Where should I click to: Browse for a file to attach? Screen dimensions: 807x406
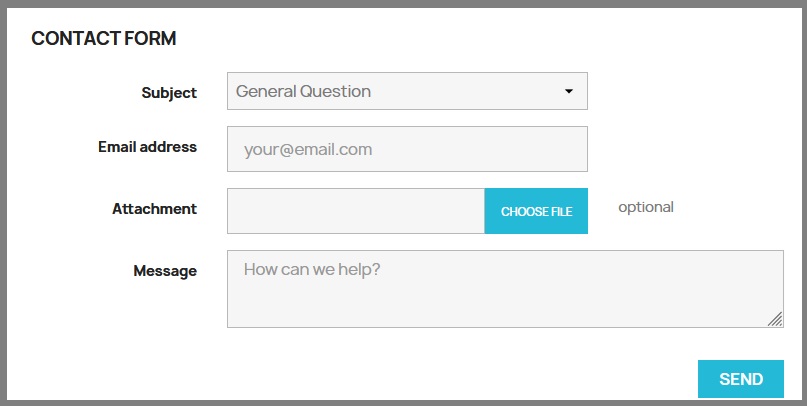(536, 211)
